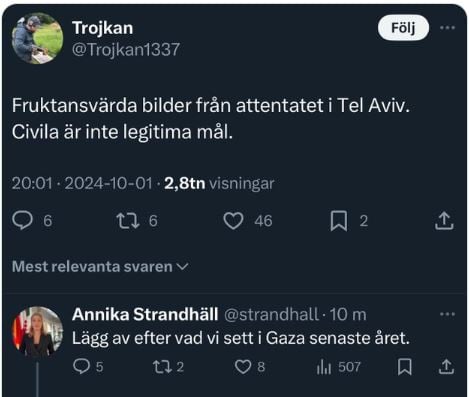Share the main tweet via share icon
Screen dimensions: 469x397
click(x=444, y=221)
